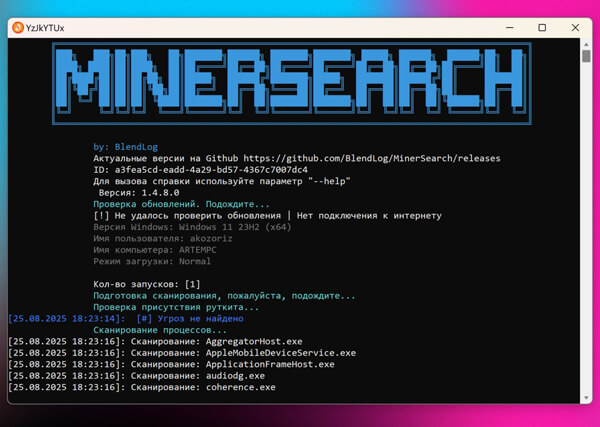This screenshot has width=600, height=427.
Task: Open the GitHub MinerSearch releases URL
Action: [372, 158]
